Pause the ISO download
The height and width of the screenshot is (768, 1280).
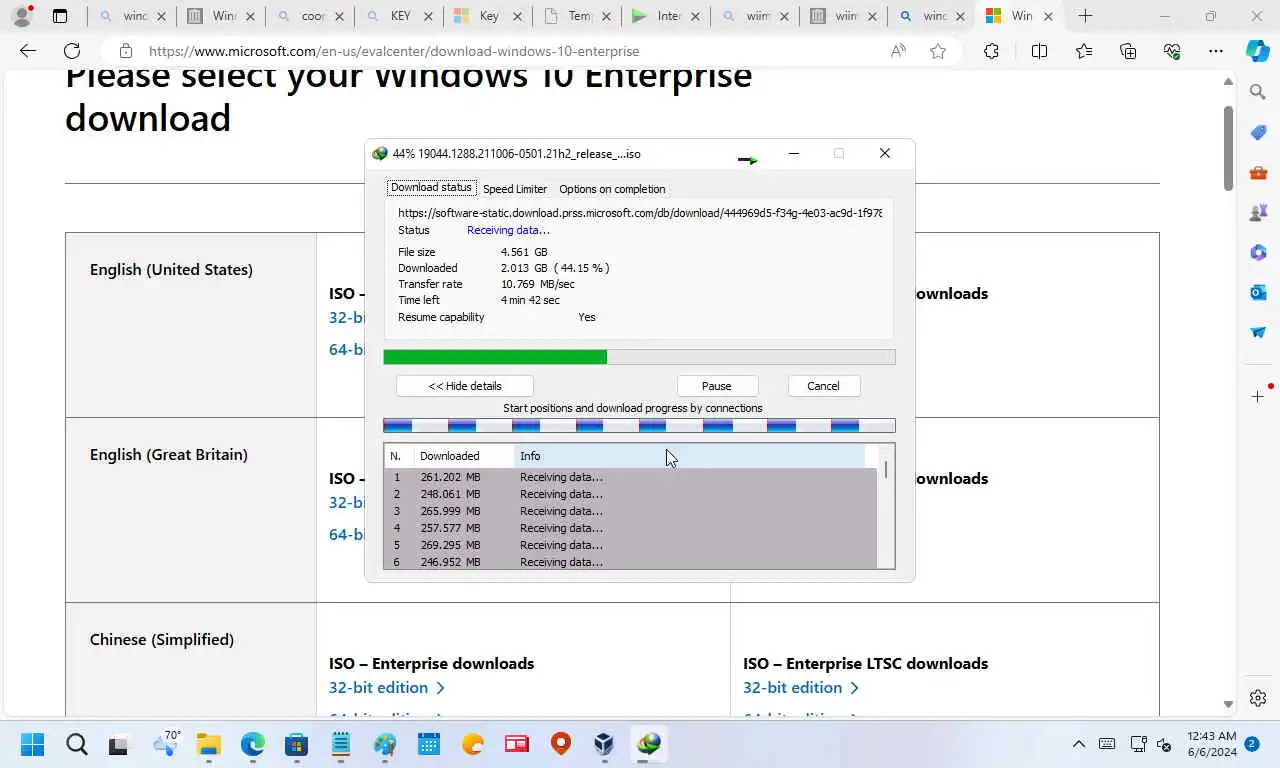[716, 386]
